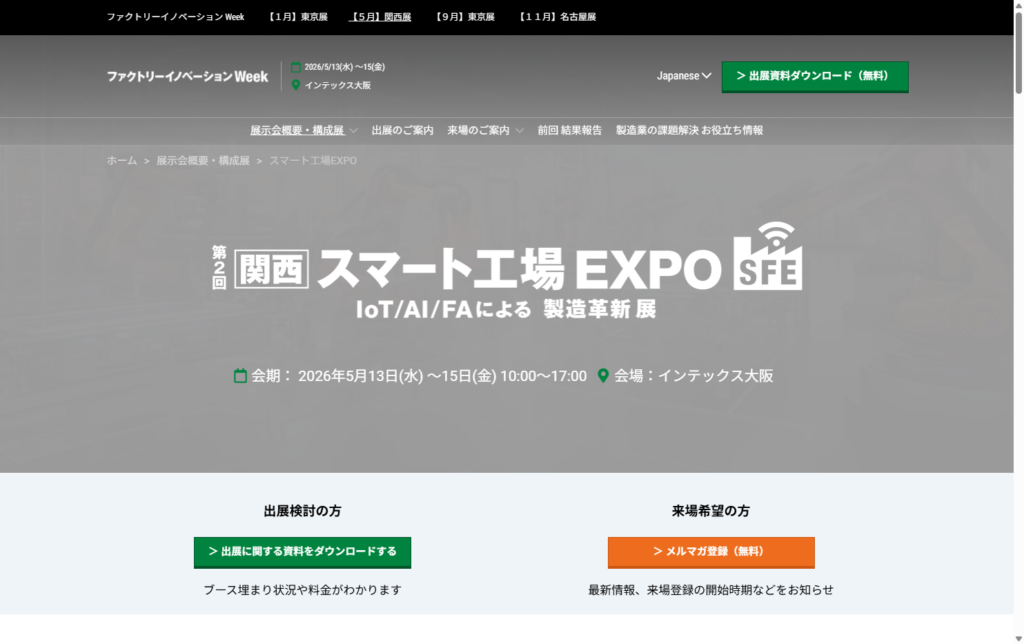Click the location pin icon beside インテックス大阪 in header
Screen dimensions: 1024x644
point(295,85)
